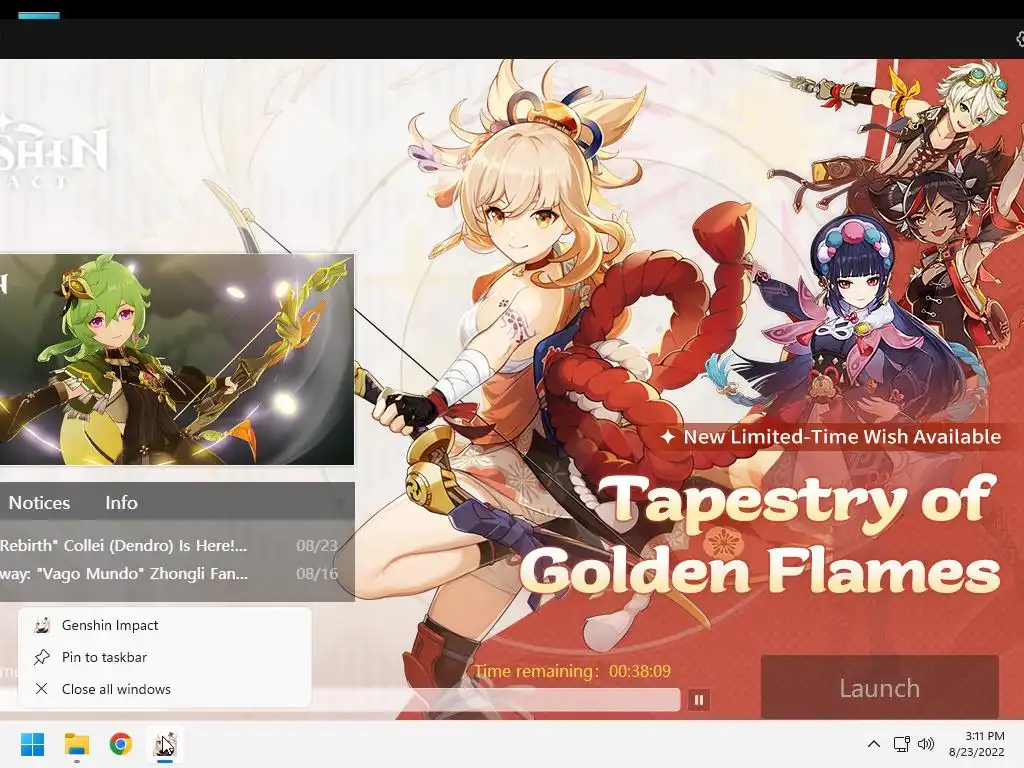Open the clock showing 3:11 PM
The height and width of the screenshot is (768, 1024).
[977, 744]
